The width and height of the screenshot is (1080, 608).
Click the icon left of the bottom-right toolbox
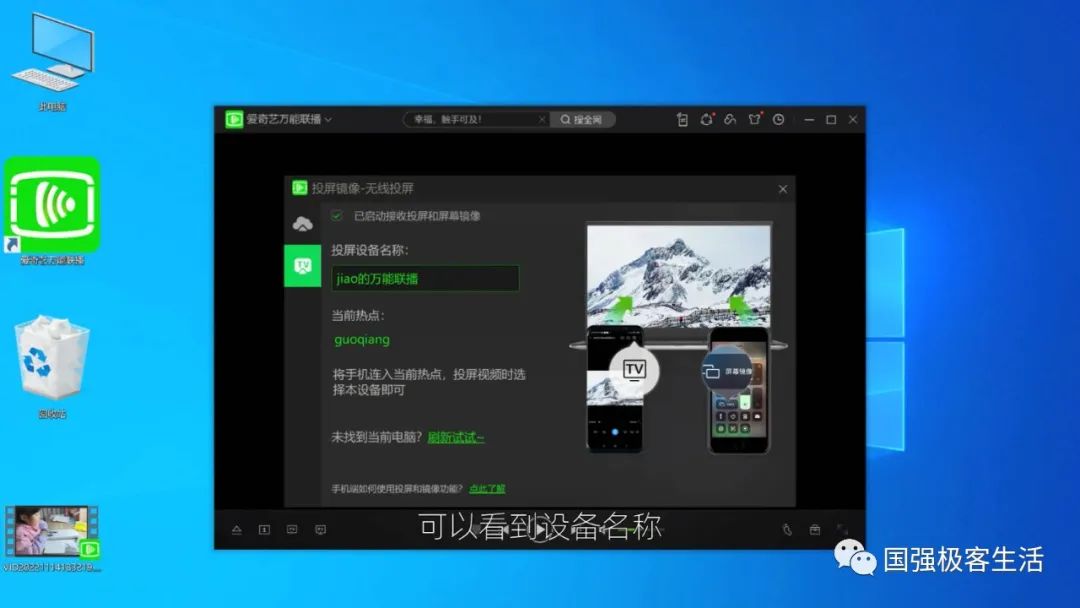(787, 530)
